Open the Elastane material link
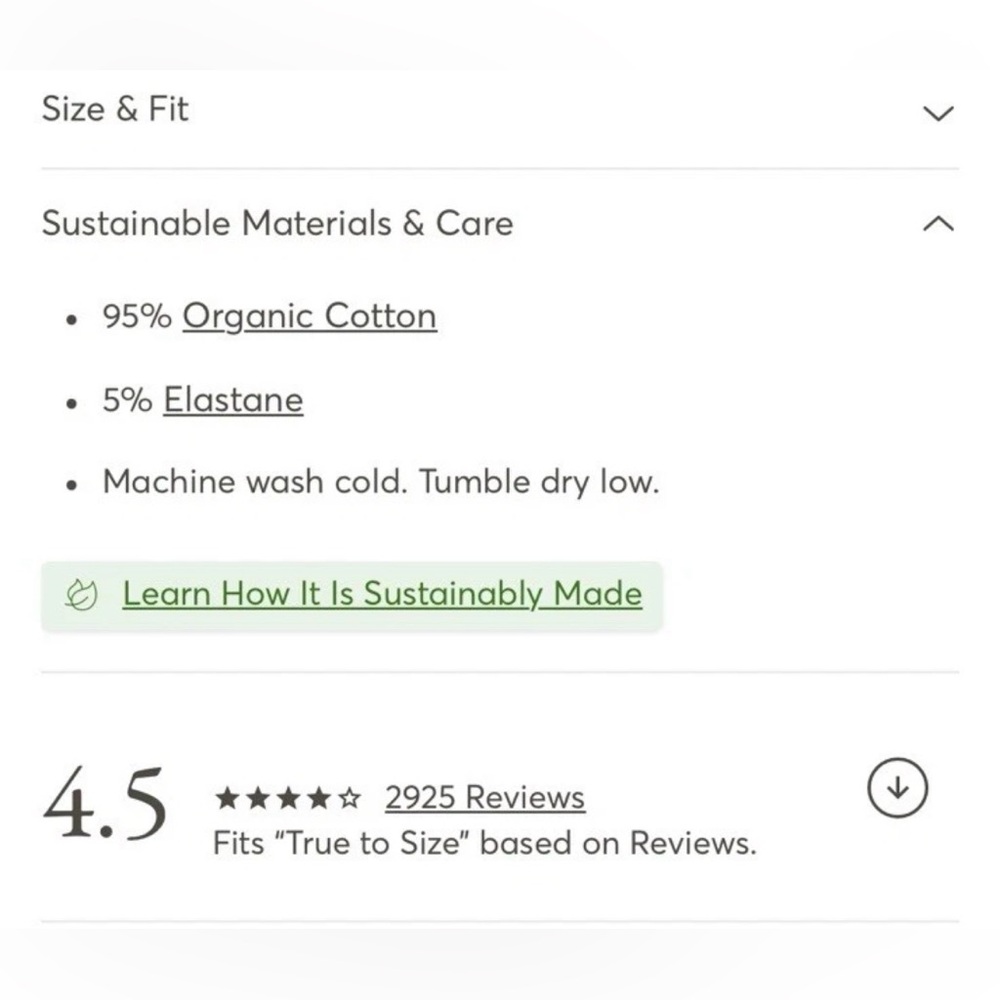This screenshot has height=1000, width=1000. click(x=233, y=401)
